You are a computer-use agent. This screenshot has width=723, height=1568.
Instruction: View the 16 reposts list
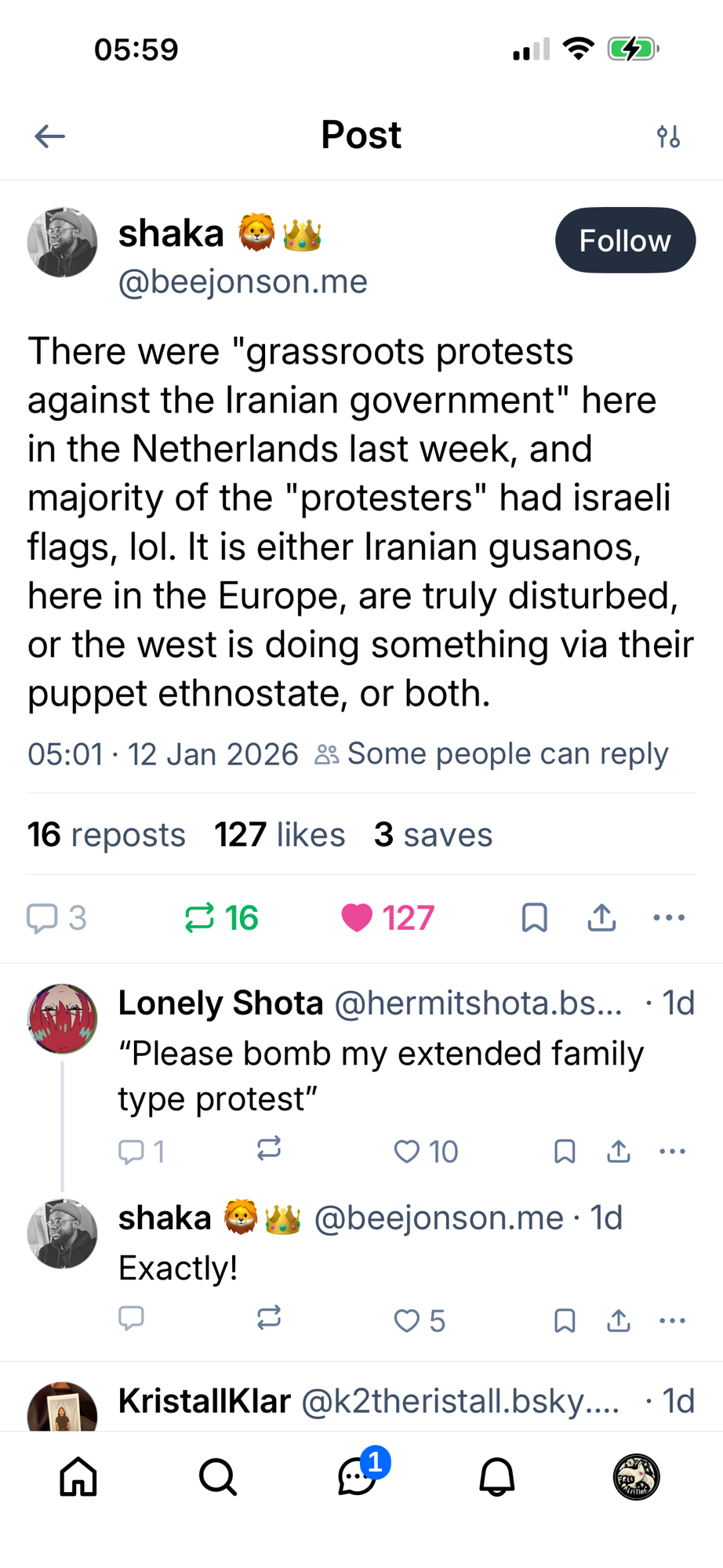[107, 835]
